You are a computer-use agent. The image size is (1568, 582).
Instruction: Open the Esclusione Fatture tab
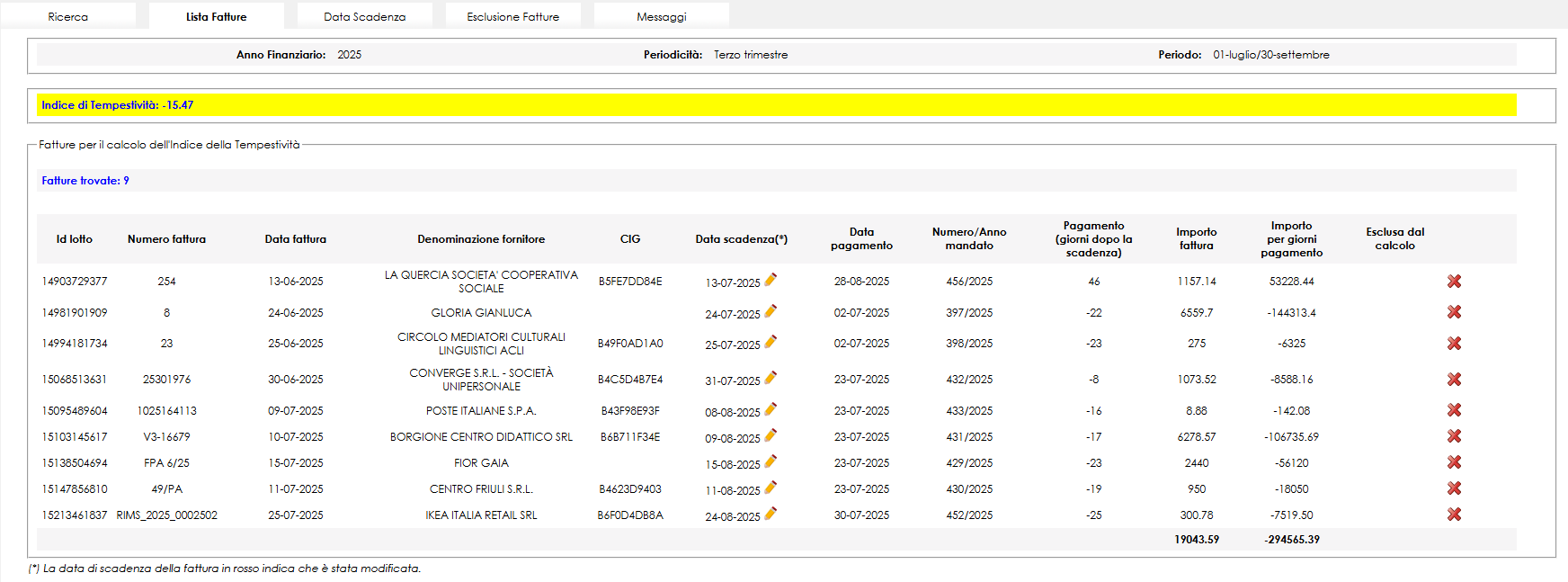[x=512, y=16]
